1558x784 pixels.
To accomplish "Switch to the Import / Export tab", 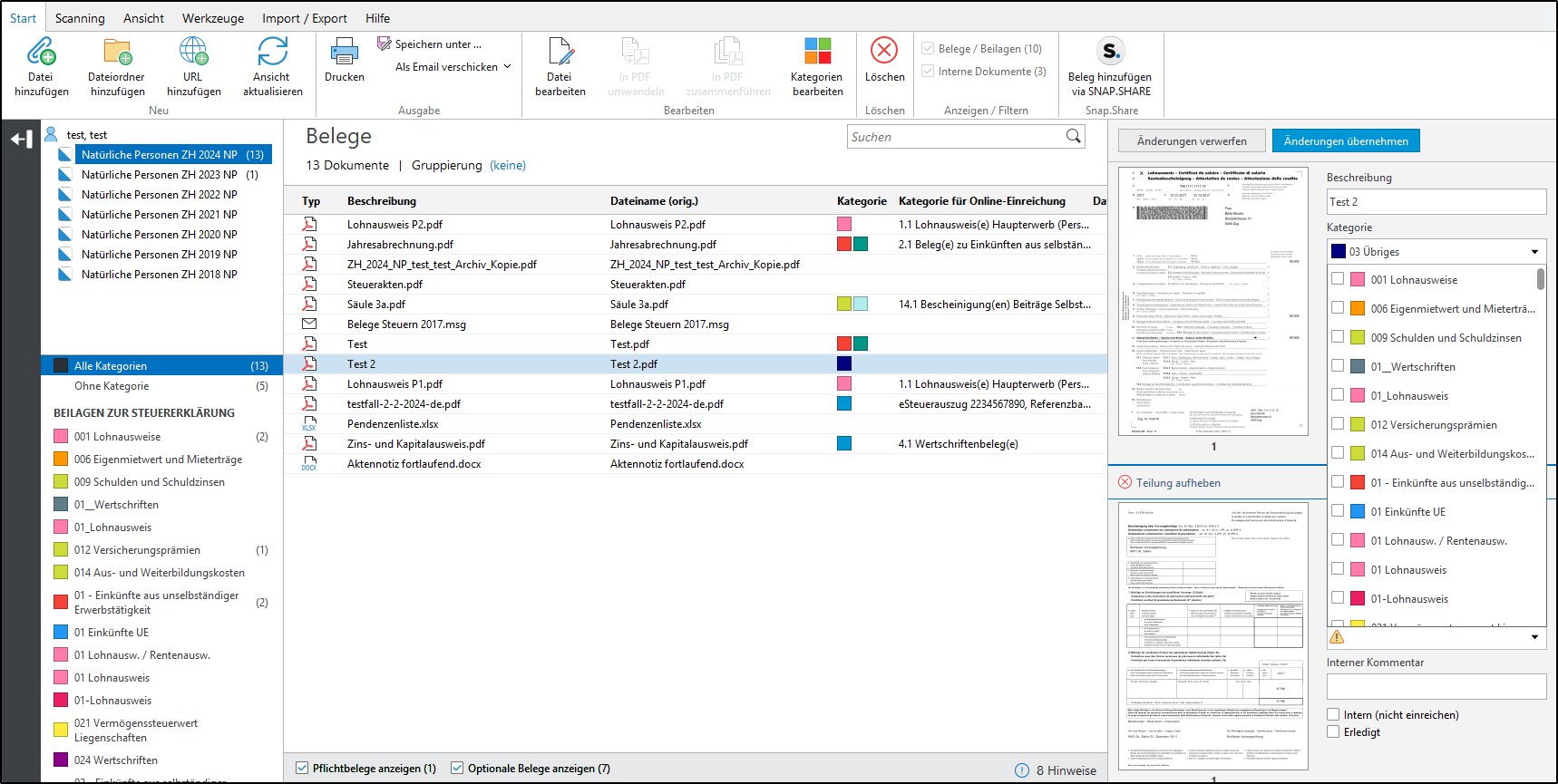I will (304, 18).
